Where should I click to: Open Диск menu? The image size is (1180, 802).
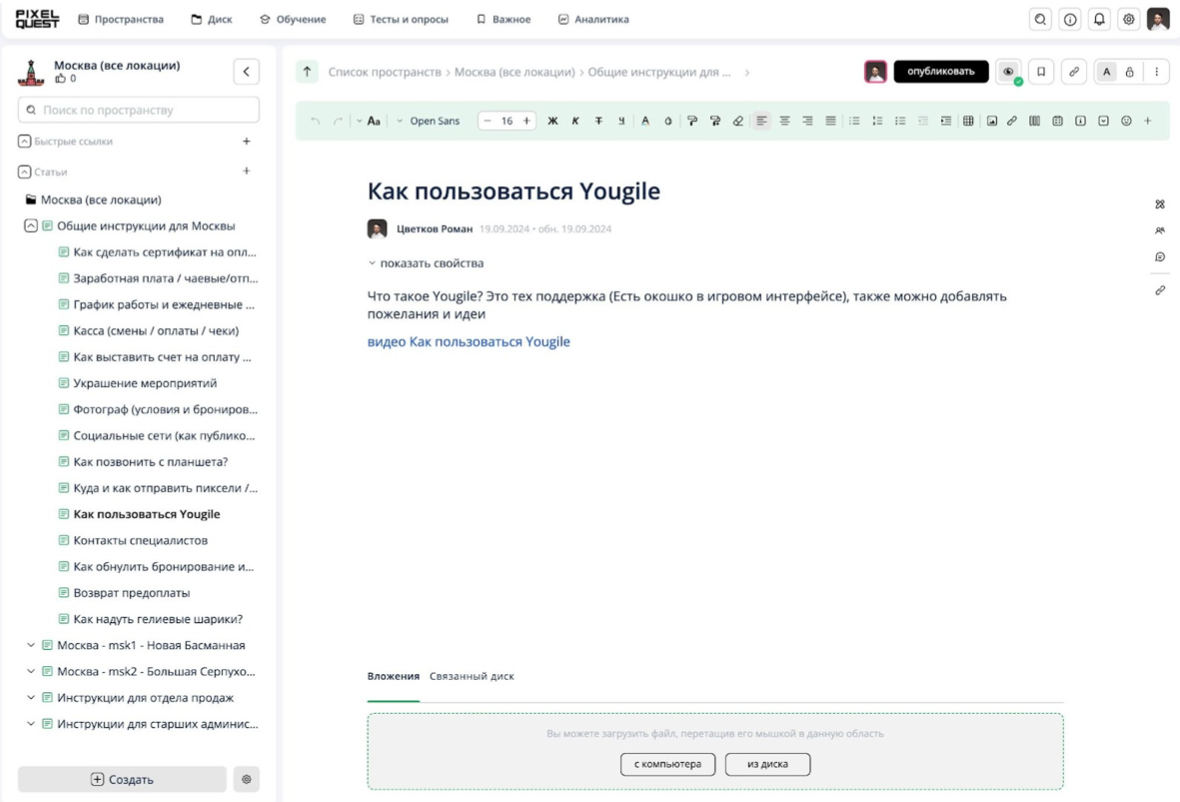click(x=211, y=20)
